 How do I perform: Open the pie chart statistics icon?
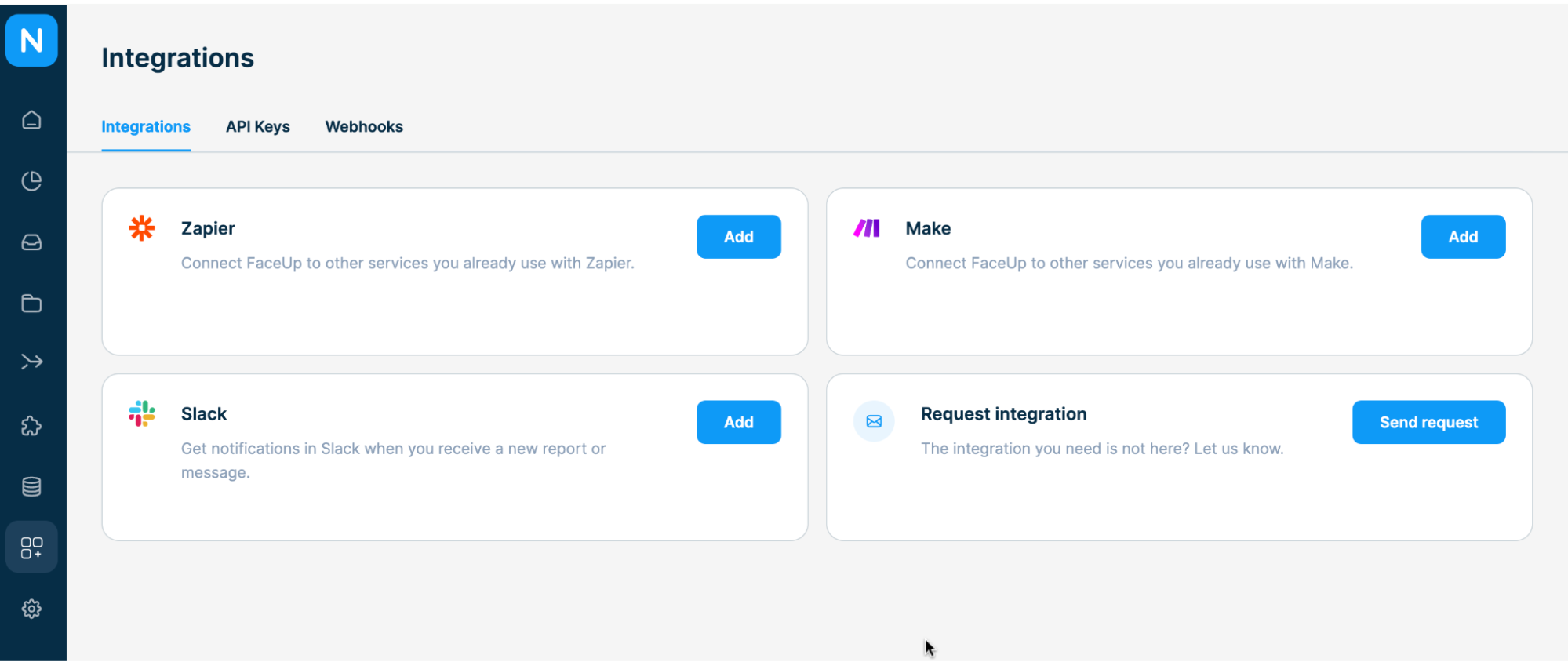pos(31,181)
